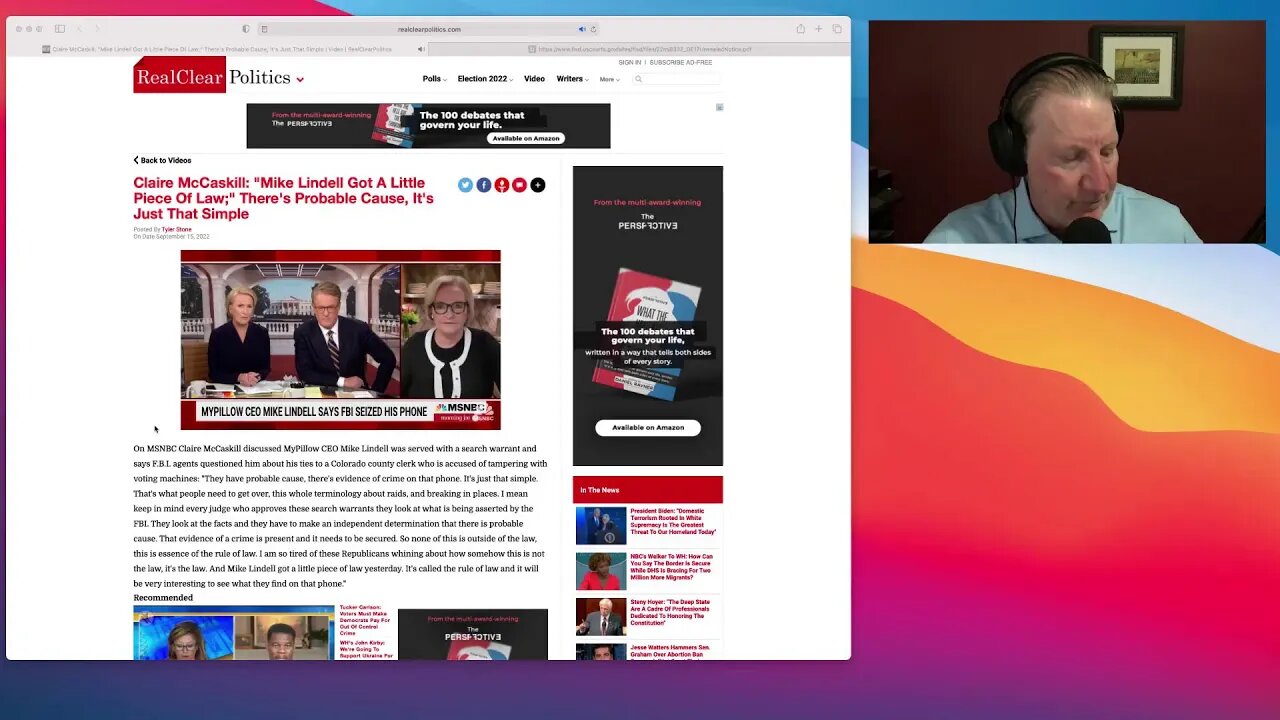Click Available on Amazon in sidebar ad

pos(648,427)
